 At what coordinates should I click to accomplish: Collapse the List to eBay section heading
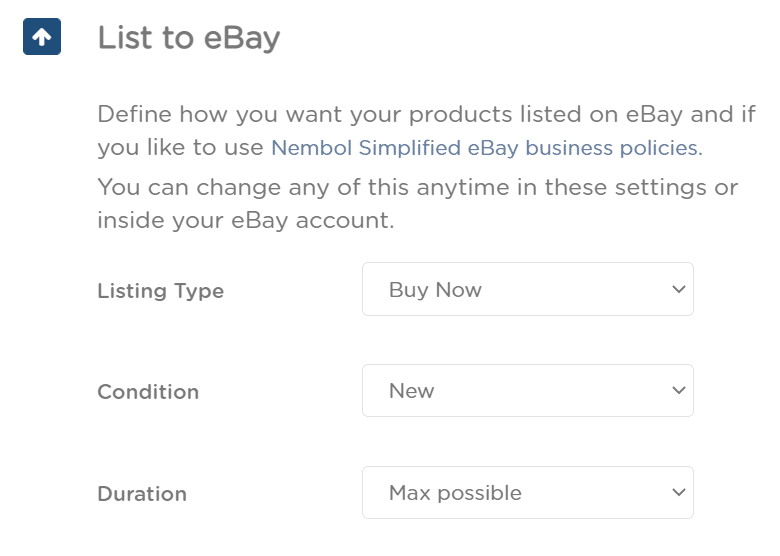coord(189,38)
